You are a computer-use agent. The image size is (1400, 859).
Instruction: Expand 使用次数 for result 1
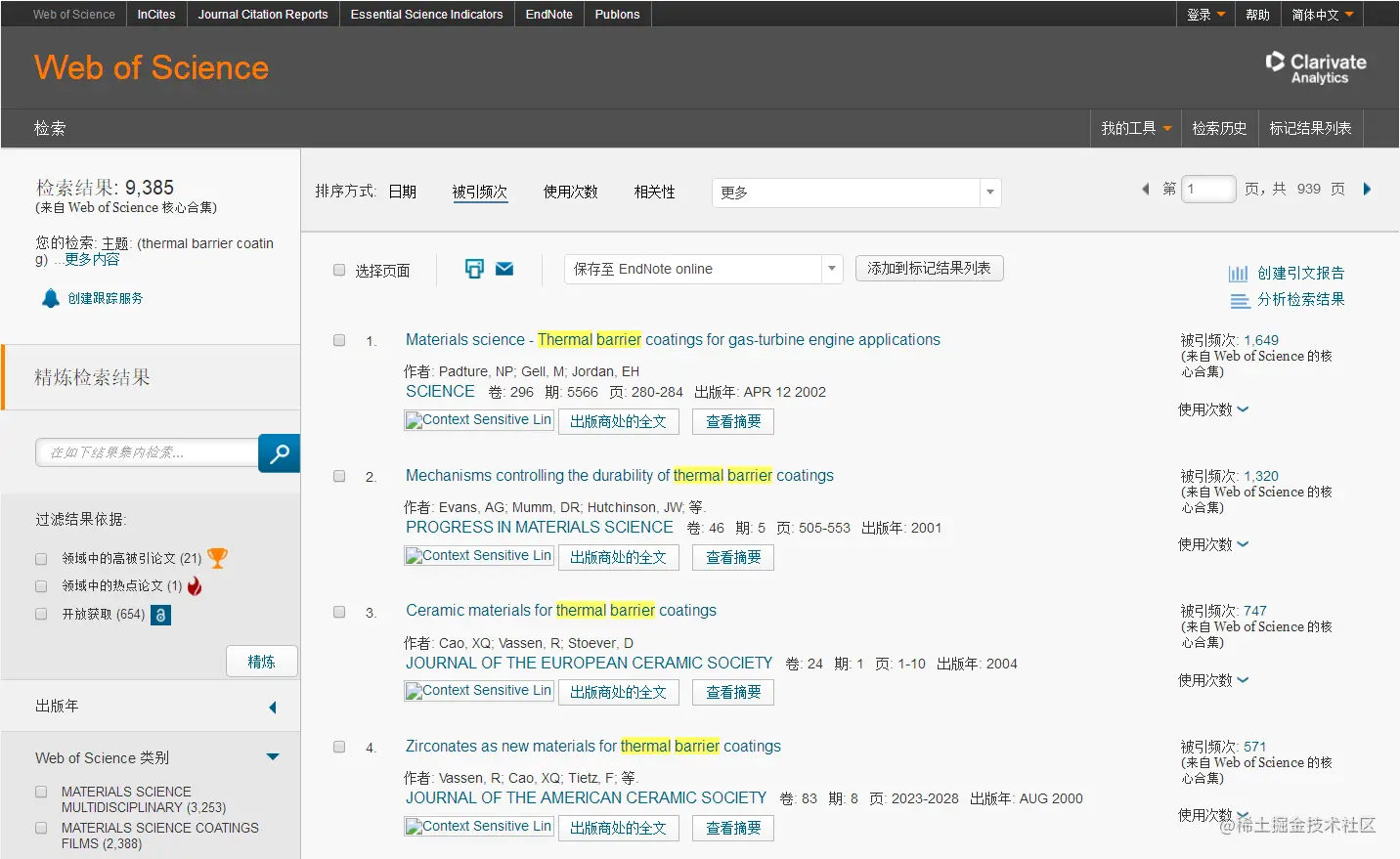[1213, 409]
